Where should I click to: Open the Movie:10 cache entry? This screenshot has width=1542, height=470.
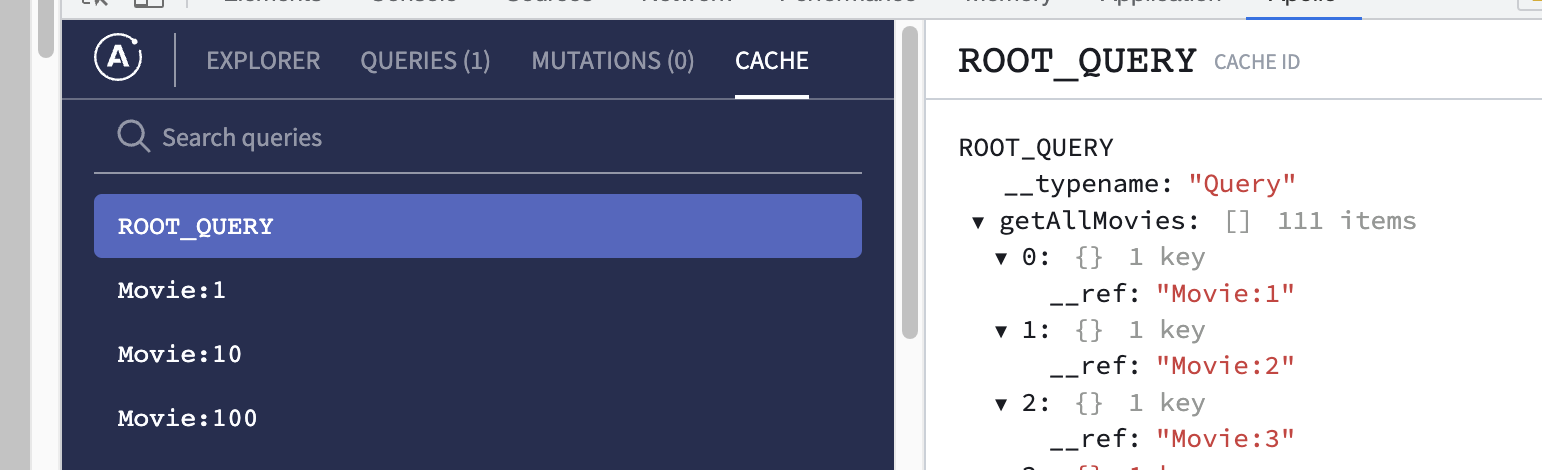click(x=478, y=355)
